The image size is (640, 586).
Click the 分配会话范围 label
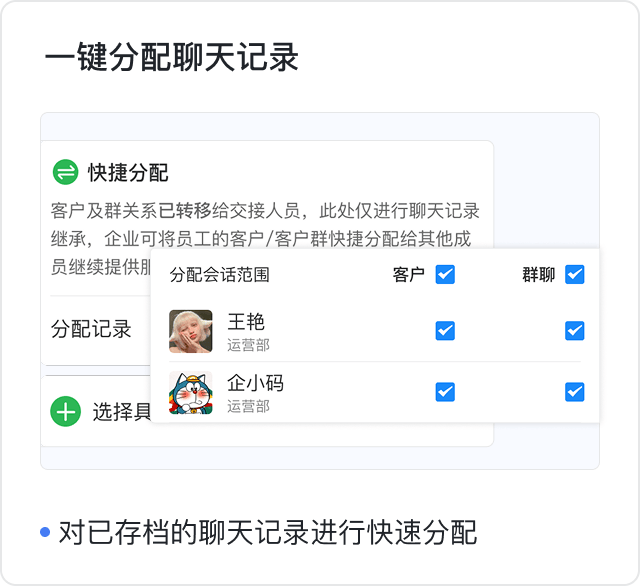[x=219, y=275]
